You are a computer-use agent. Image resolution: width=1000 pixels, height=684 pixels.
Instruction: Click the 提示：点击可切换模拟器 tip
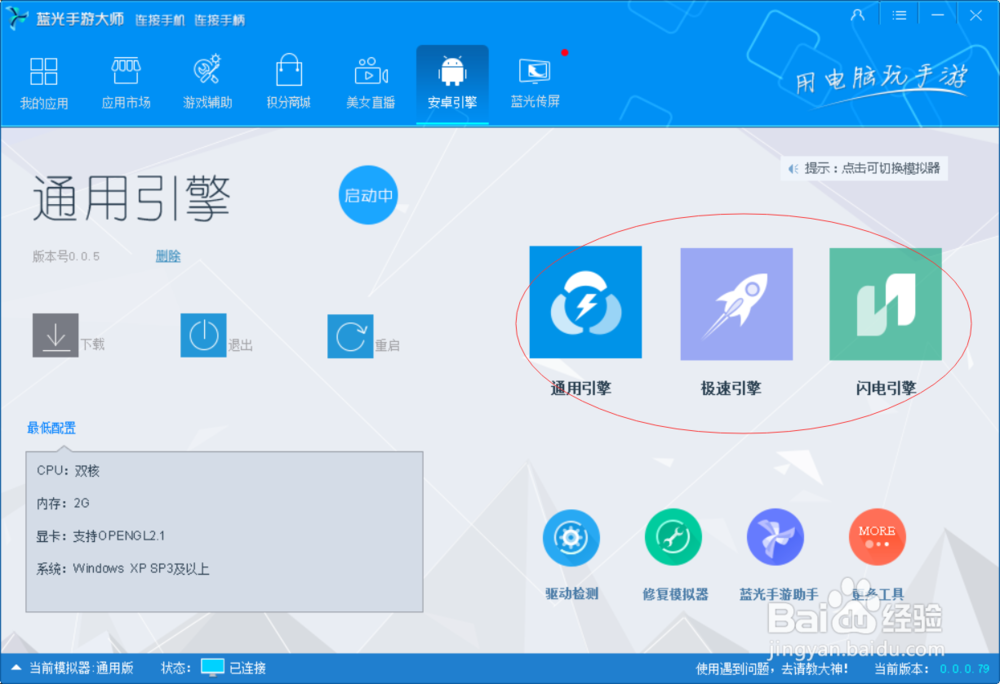click(x=864, y=168)
